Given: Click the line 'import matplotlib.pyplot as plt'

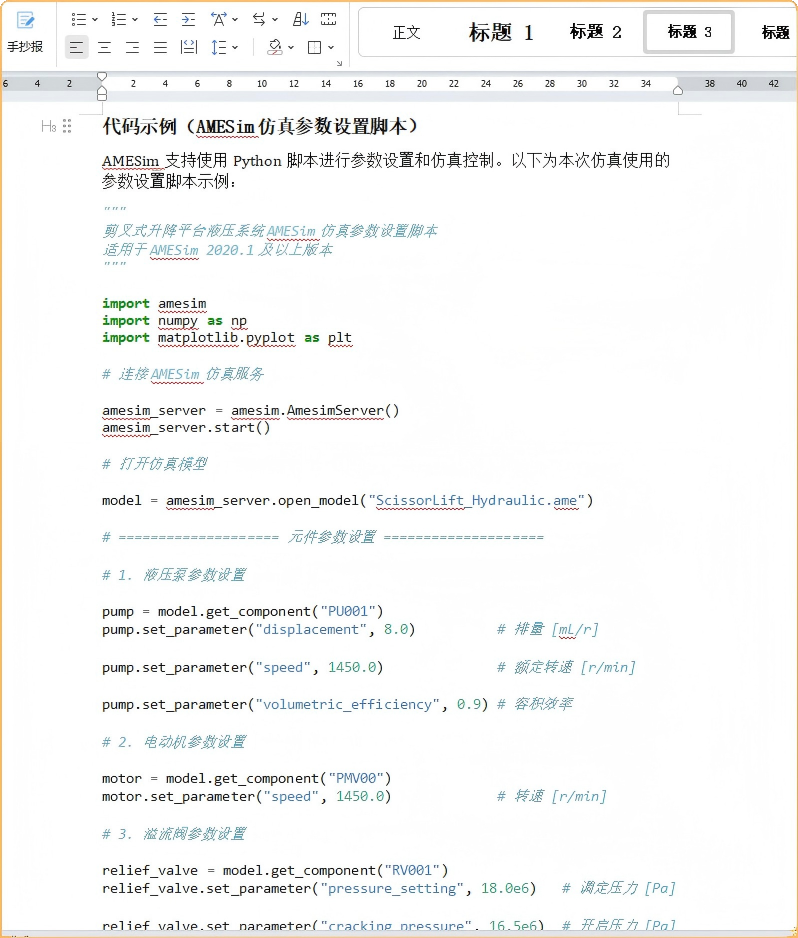Looking at the screenshot, I should 227,338.
